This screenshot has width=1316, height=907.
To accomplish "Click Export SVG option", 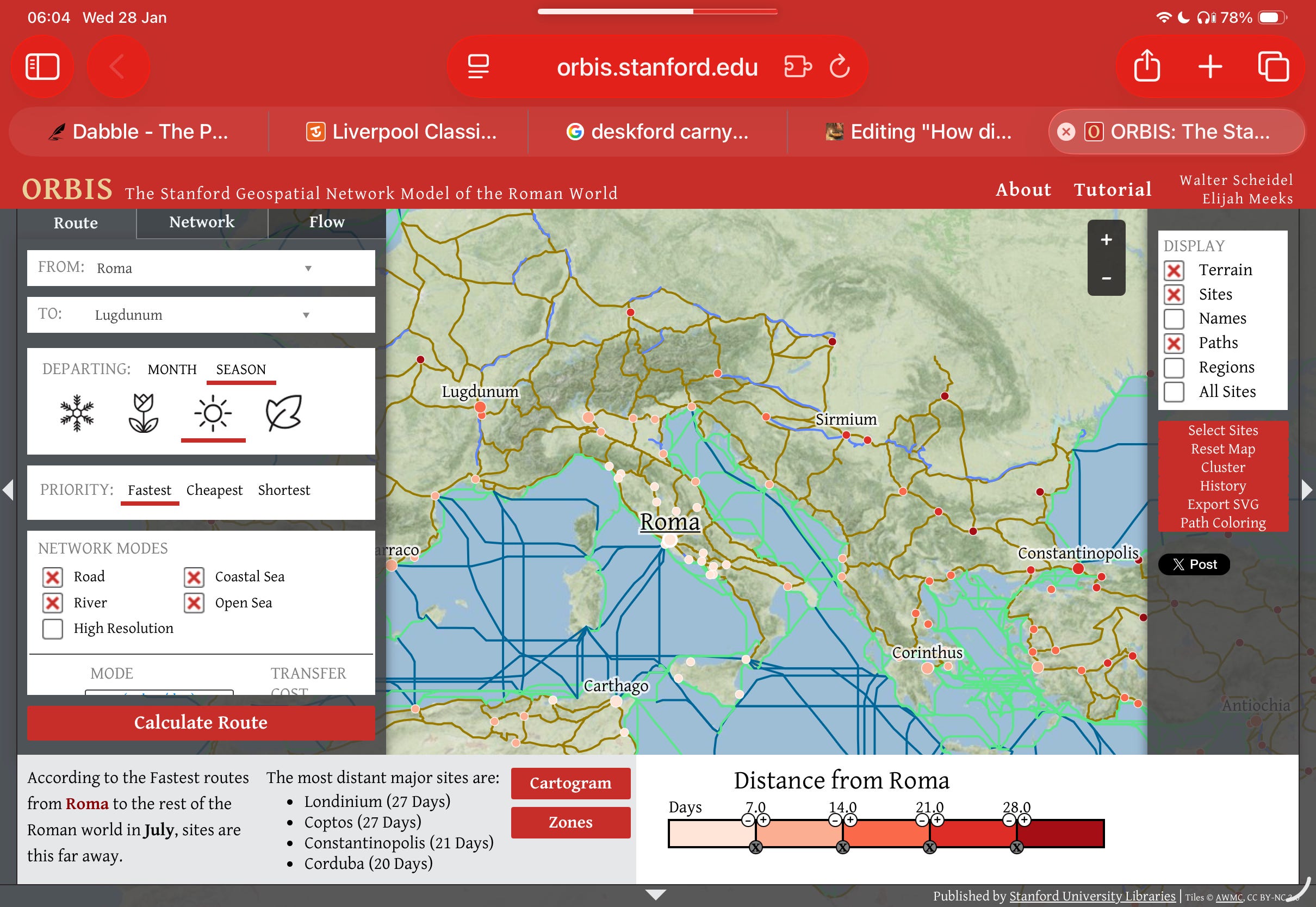I will click(x=1223, y=505).
